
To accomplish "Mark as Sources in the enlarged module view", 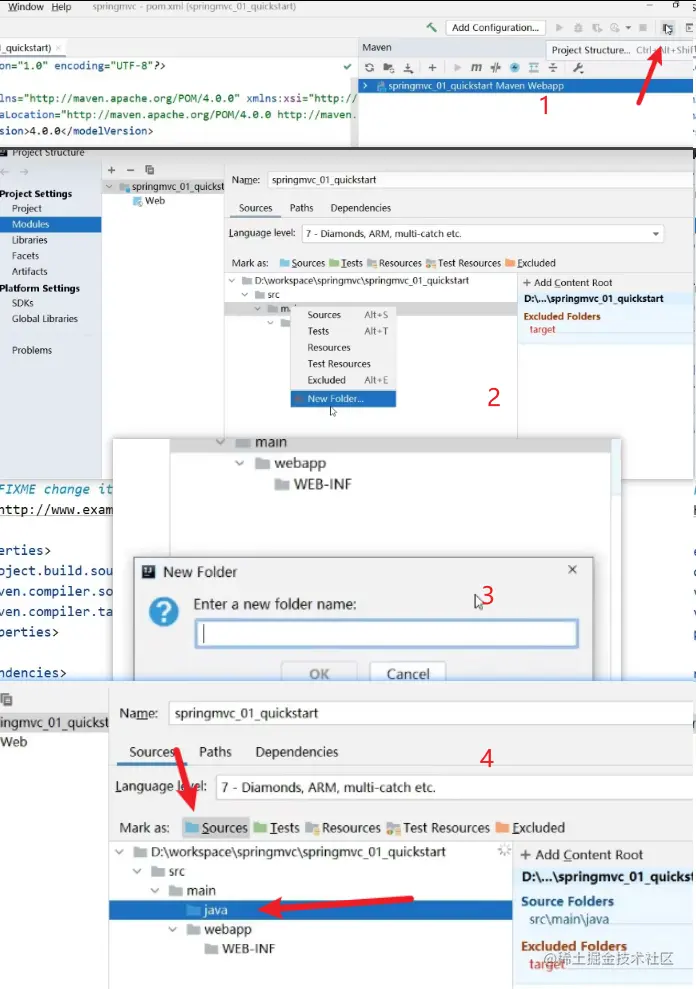I will (x=216, y=828).
